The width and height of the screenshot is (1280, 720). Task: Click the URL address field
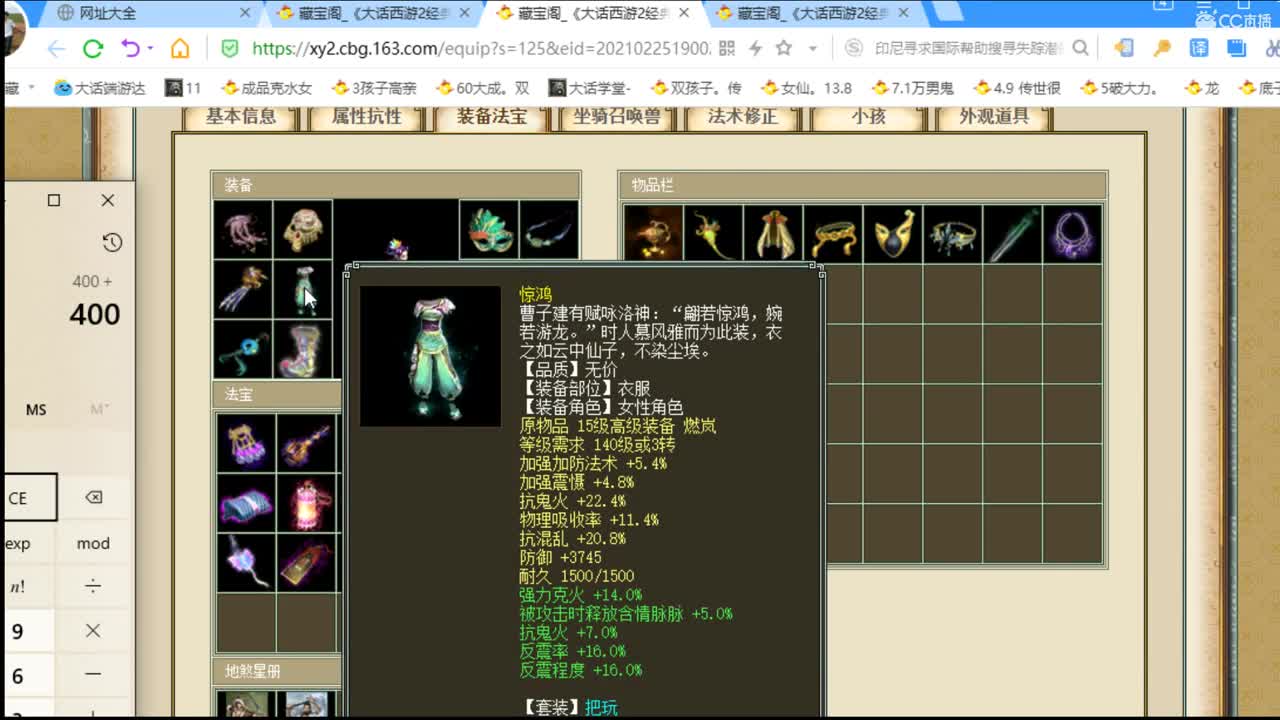pos(480,48)
